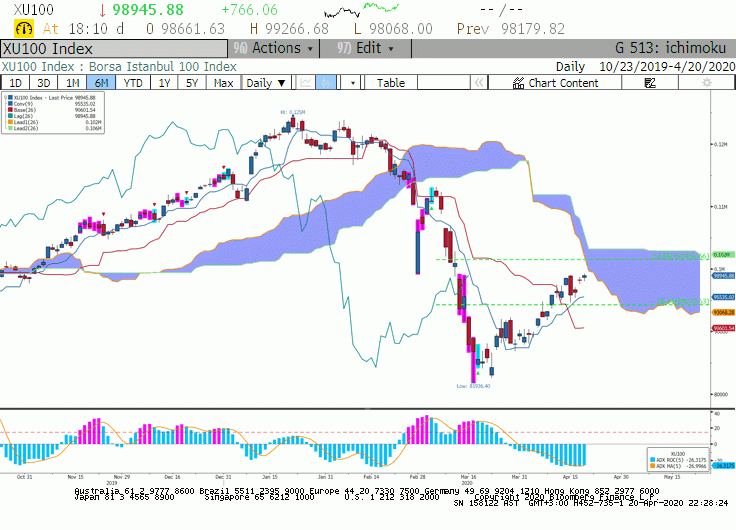Switch range to 1Y
Image resolution: width=736 pixels, height=530 pixels.
tap(164, 83)
